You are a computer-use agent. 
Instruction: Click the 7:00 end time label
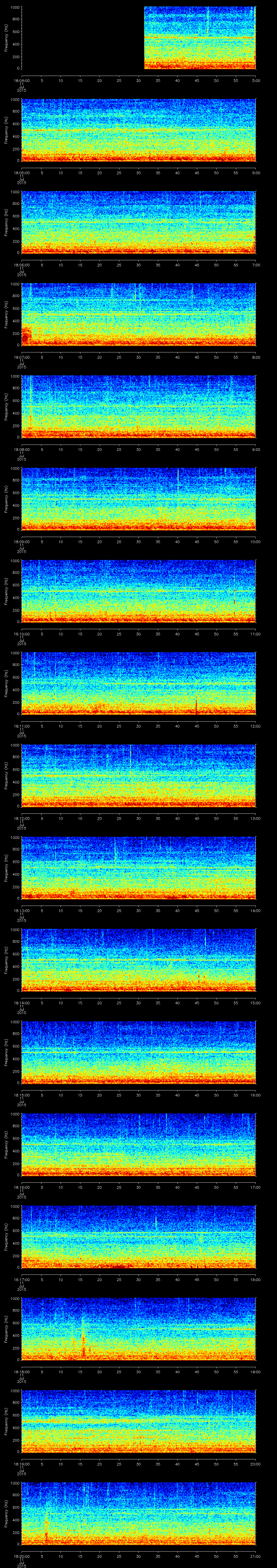point(256,265)
